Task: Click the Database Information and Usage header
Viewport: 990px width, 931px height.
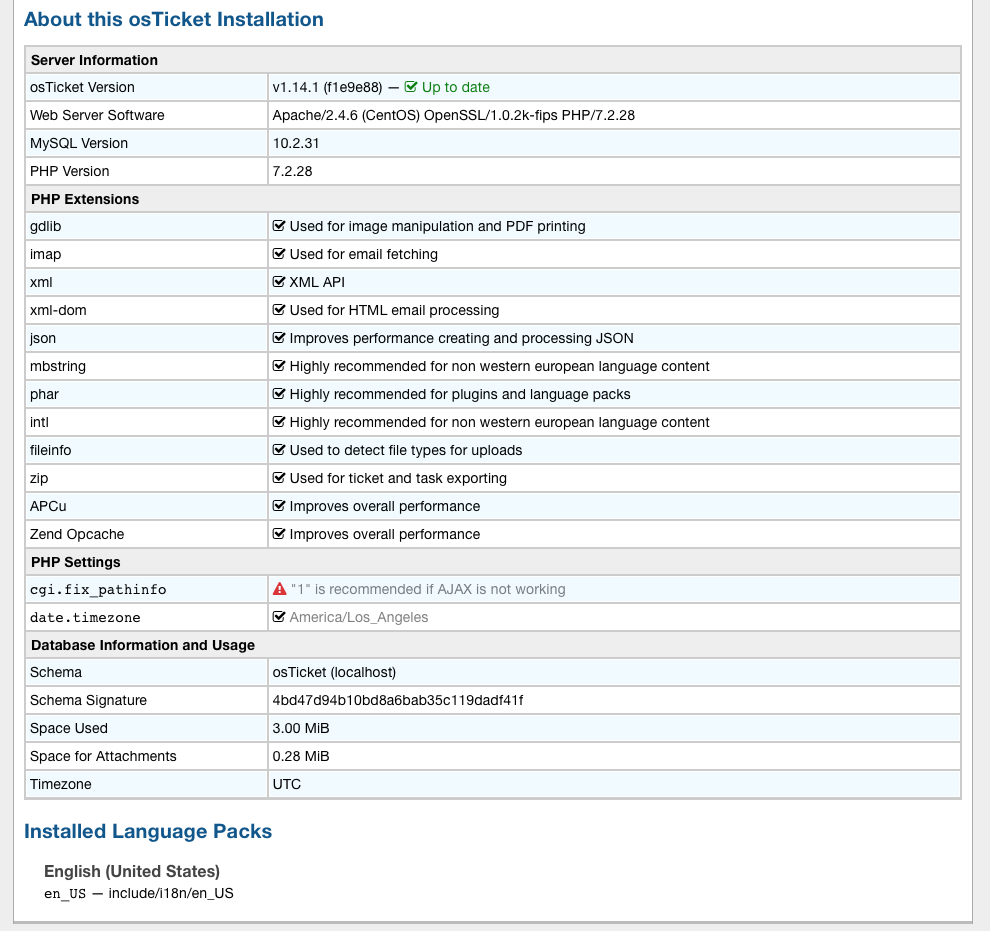Action: coord(143,645)
